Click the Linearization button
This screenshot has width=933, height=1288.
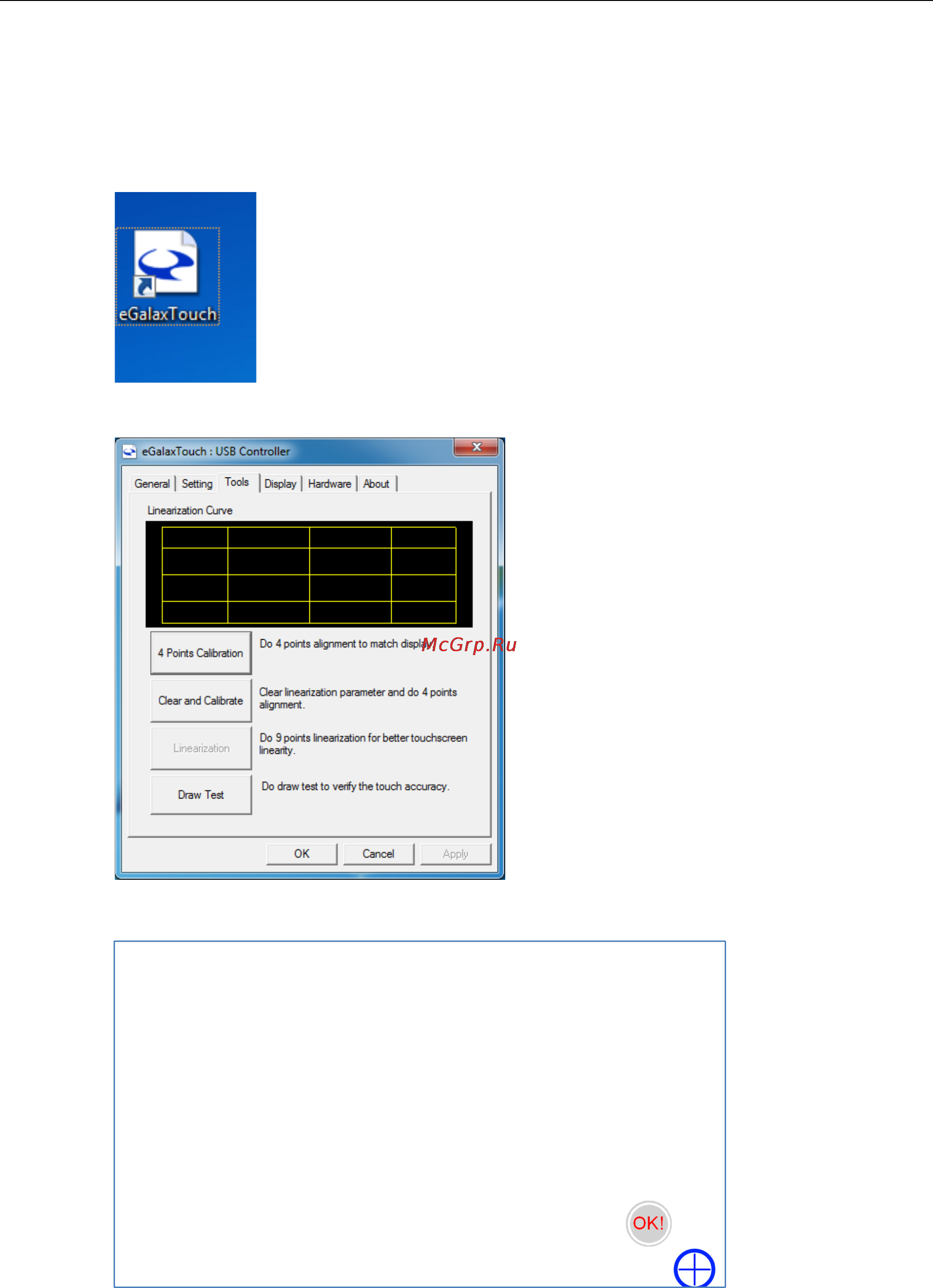click(201, 748)
